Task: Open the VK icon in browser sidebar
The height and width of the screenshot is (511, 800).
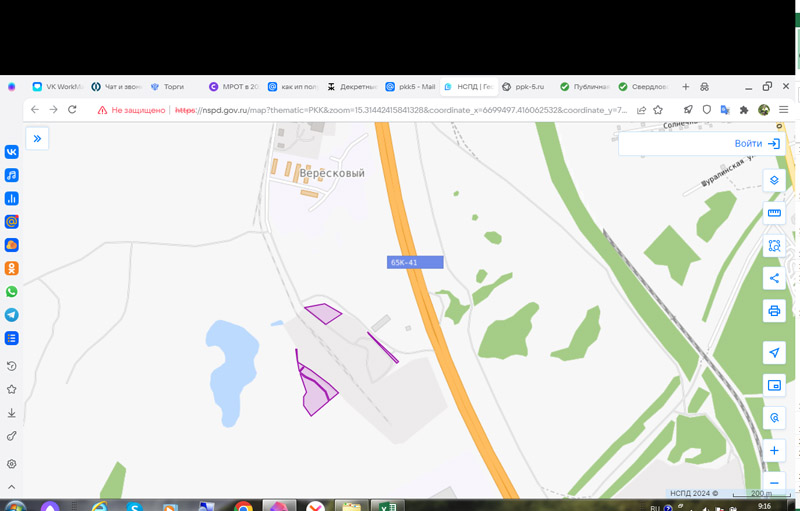Action: tap(12, 152)
